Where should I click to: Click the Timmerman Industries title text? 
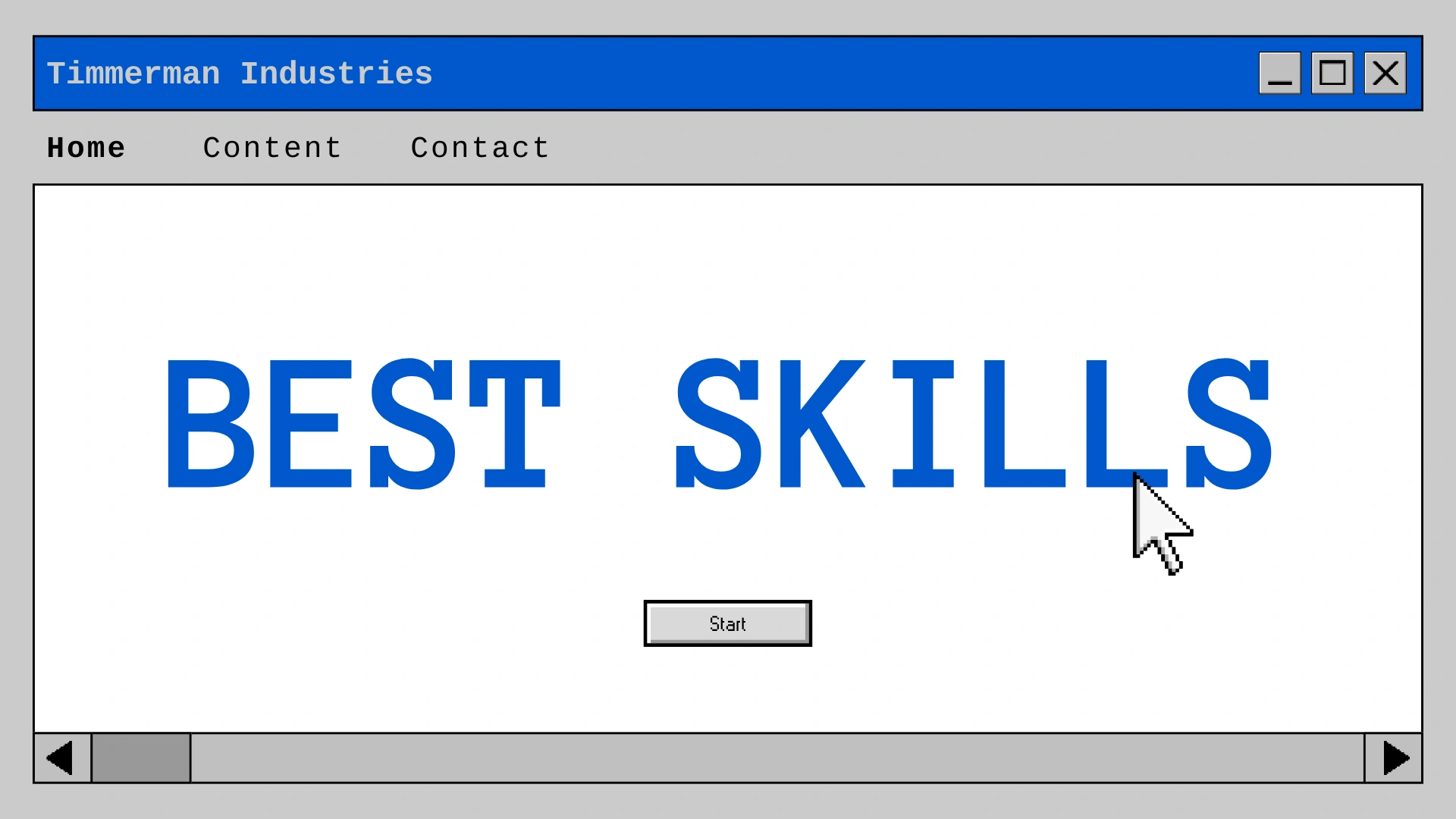tap(240, 74)
